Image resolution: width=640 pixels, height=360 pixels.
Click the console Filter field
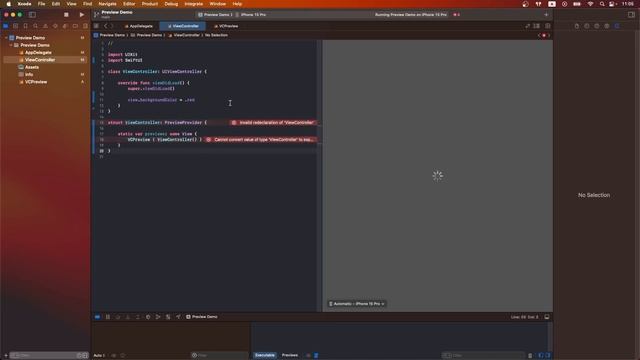coord(483,356)
